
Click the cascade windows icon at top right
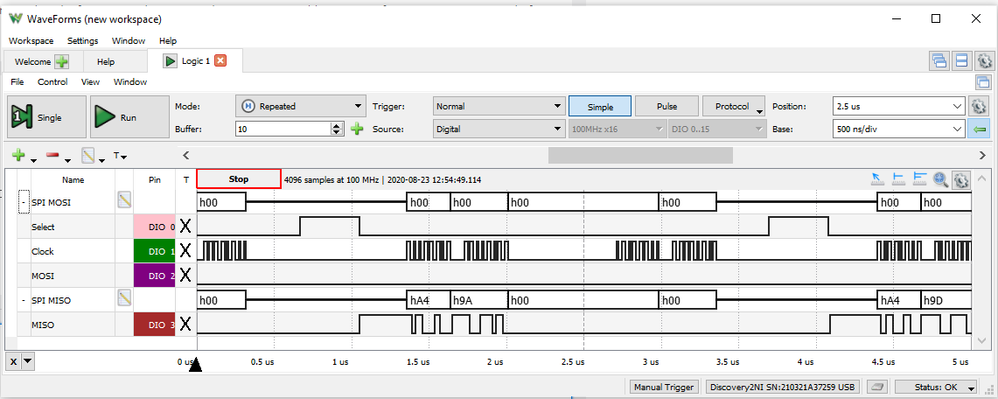[x=939, y=61]
